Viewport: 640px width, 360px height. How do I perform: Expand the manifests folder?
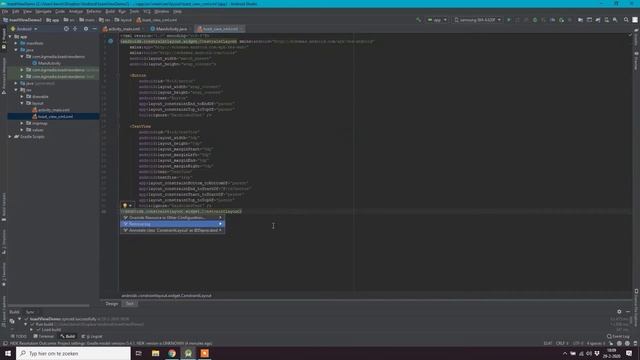[16, 43]
